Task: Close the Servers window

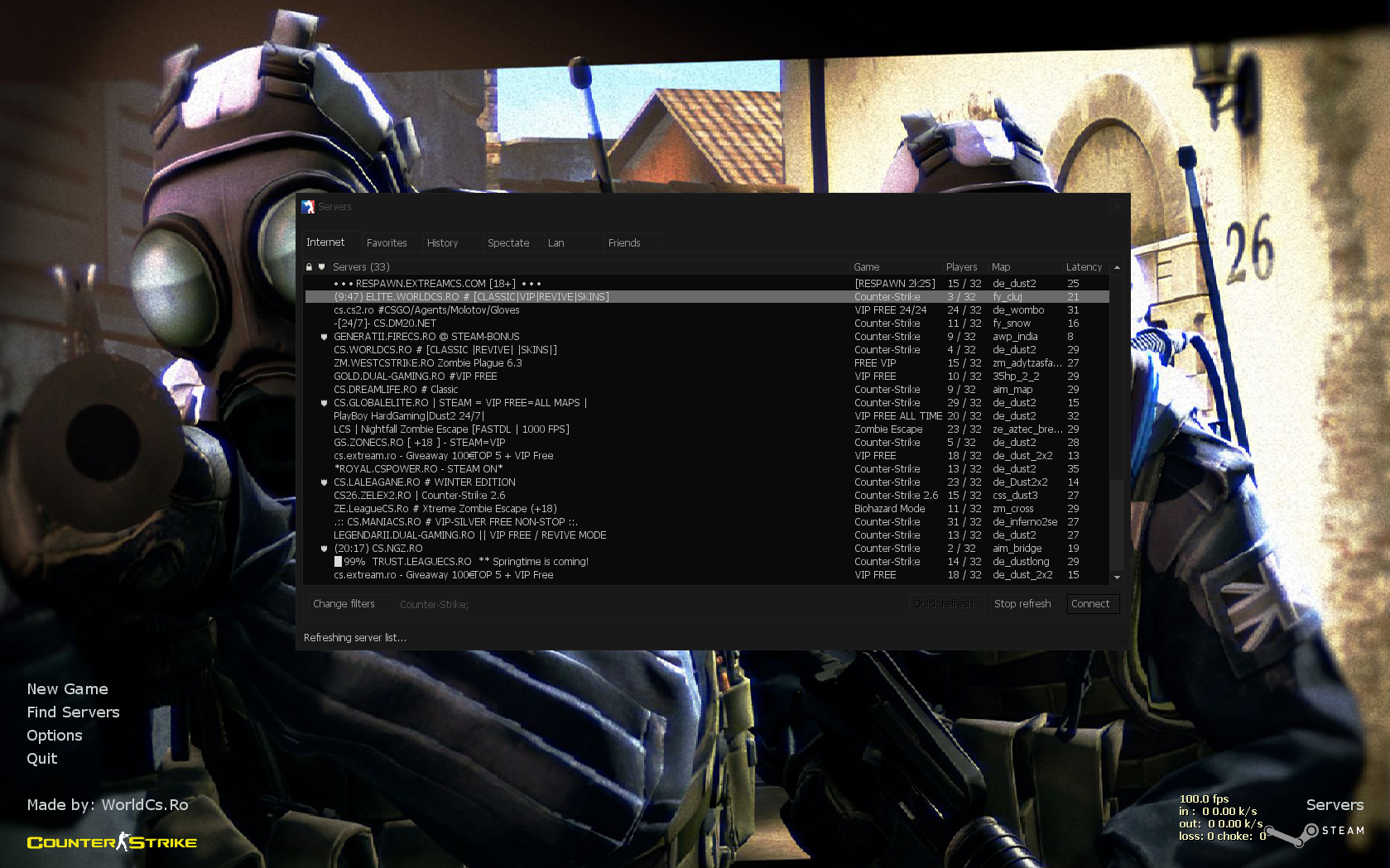Action: (x=1117, y=206)
